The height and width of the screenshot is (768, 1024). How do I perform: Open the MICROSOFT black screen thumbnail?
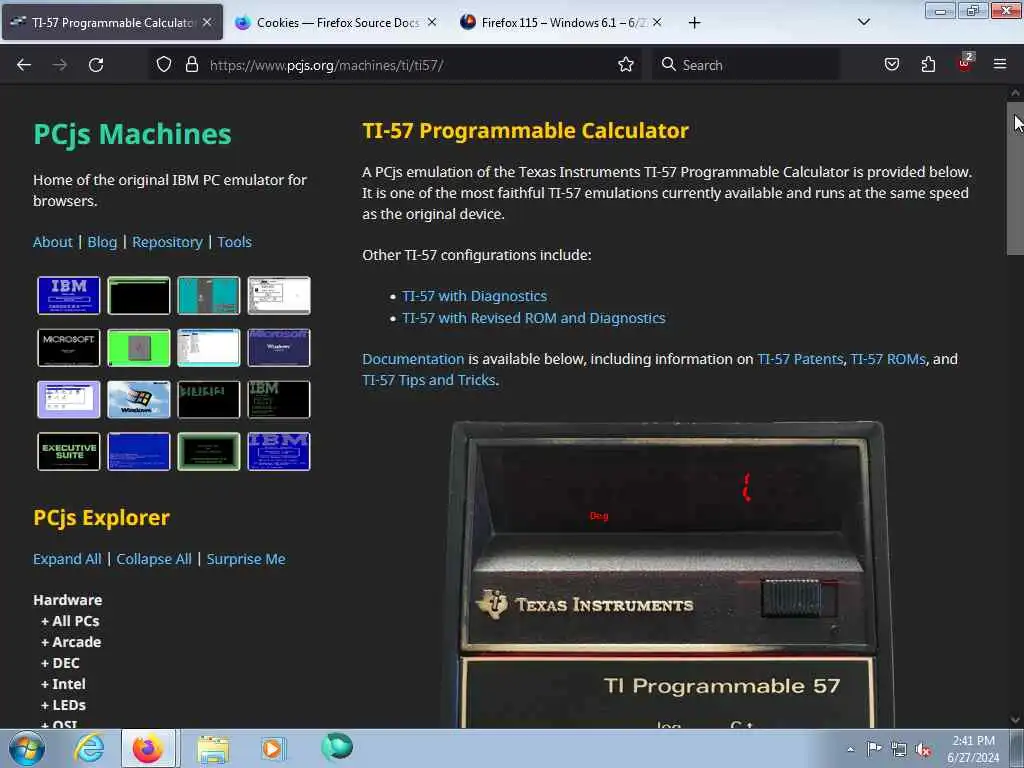coord(69,347)
